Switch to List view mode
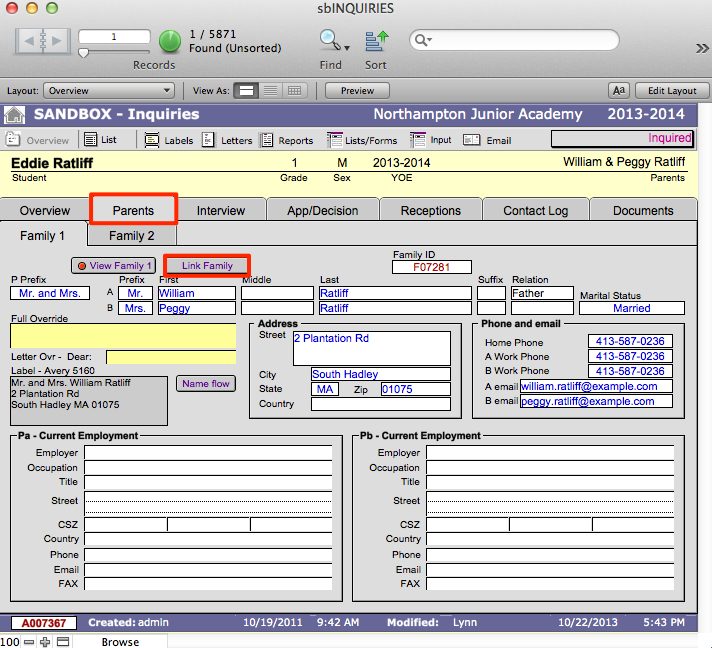The image size is (712, 648). point(270,90)
